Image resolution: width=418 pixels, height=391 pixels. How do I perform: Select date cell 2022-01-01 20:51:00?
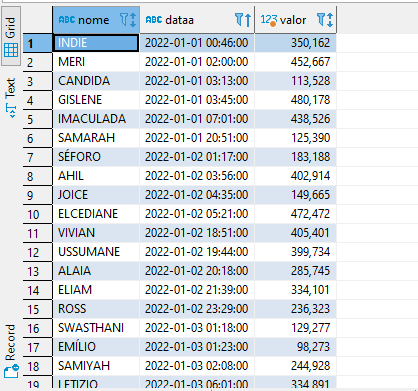[197, 138]
